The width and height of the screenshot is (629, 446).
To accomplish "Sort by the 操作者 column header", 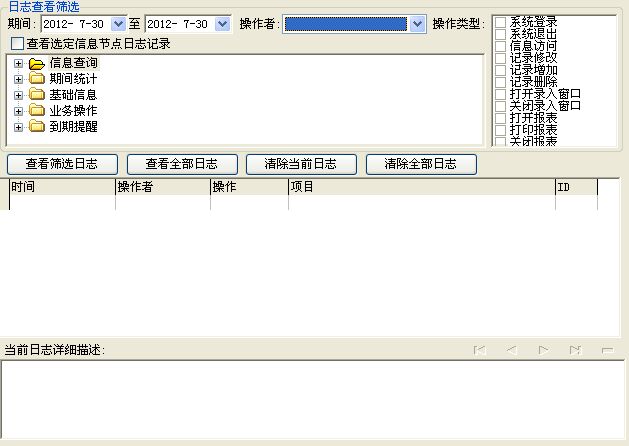I will point(163,187).
